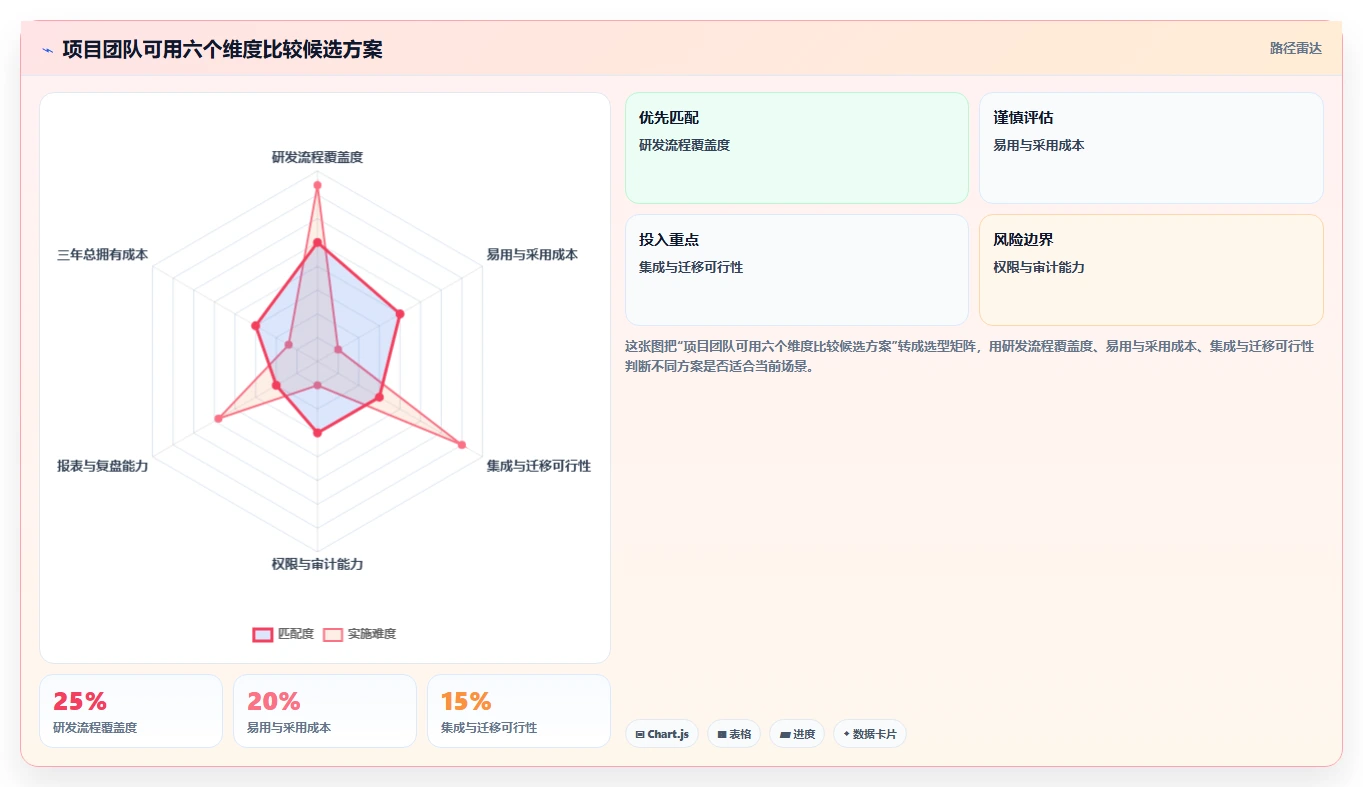Toggle the 实施难度 legend item
The image size is (1363, 787).
360,634
